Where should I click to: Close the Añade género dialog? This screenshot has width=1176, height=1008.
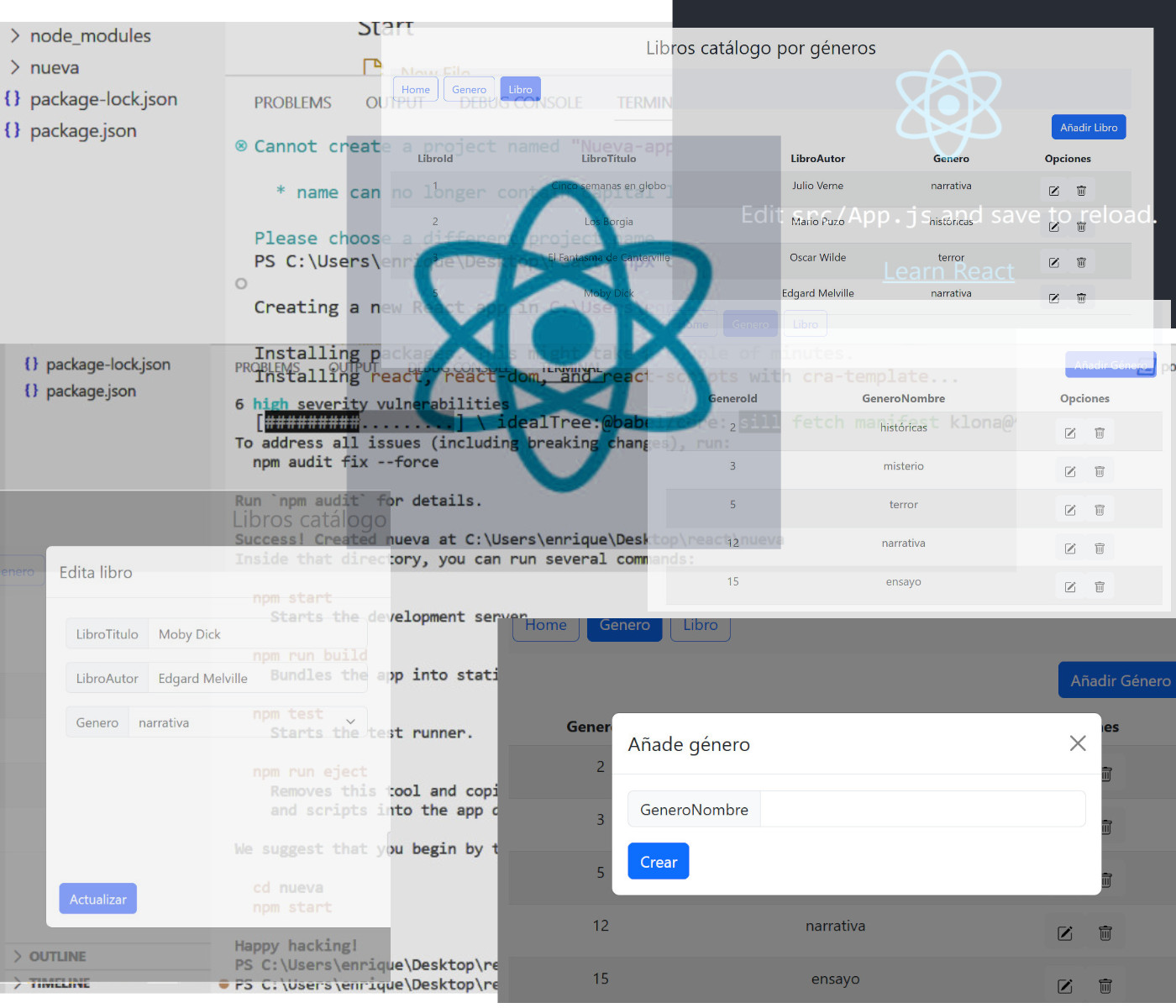pyautogui.click(x=1078, y=743)
